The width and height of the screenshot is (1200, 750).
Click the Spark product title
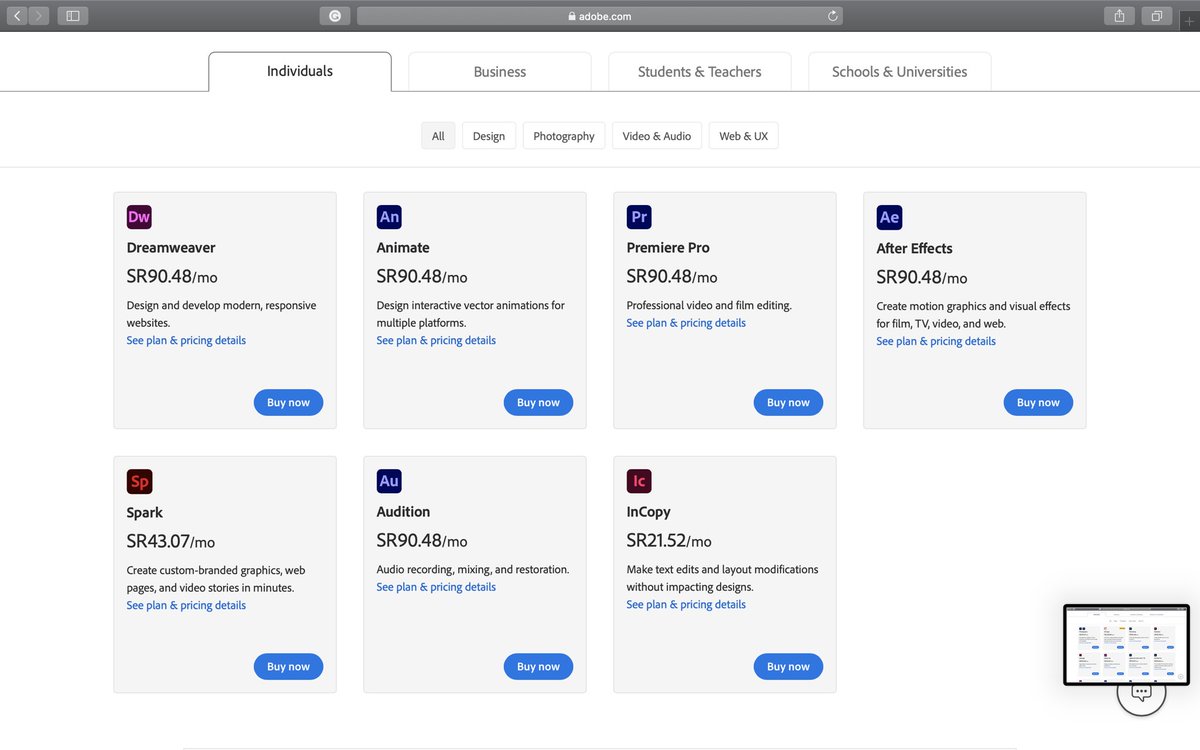tap(146, 512)
